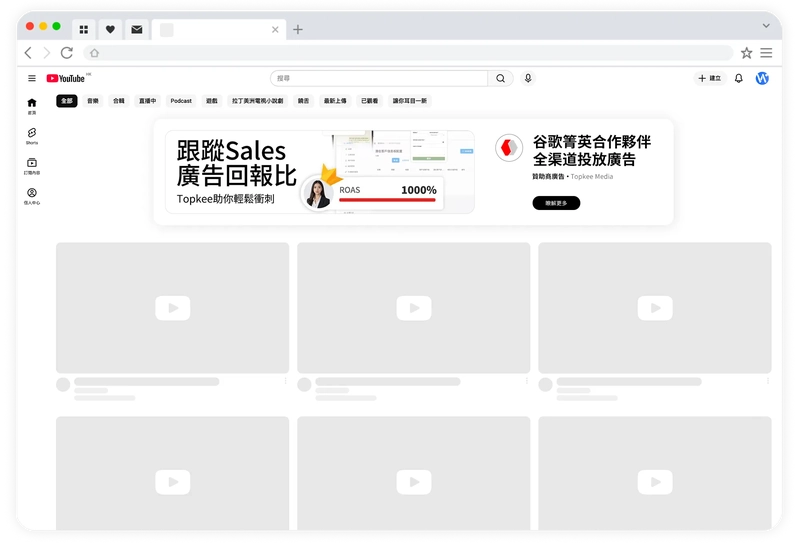Screen dimensions: 800x544
Task: Click the search magnifier button
Action: pyautogui.click(x=501, y=78)
